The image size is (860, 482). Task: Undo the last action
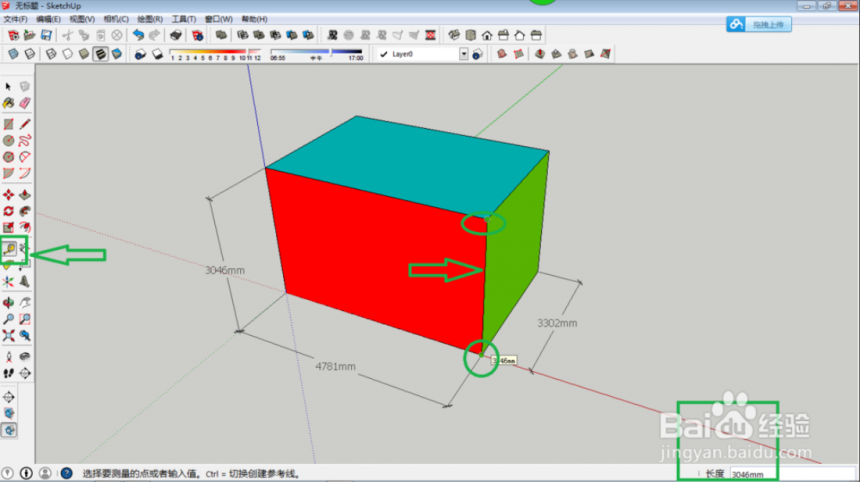click(138, 36)
